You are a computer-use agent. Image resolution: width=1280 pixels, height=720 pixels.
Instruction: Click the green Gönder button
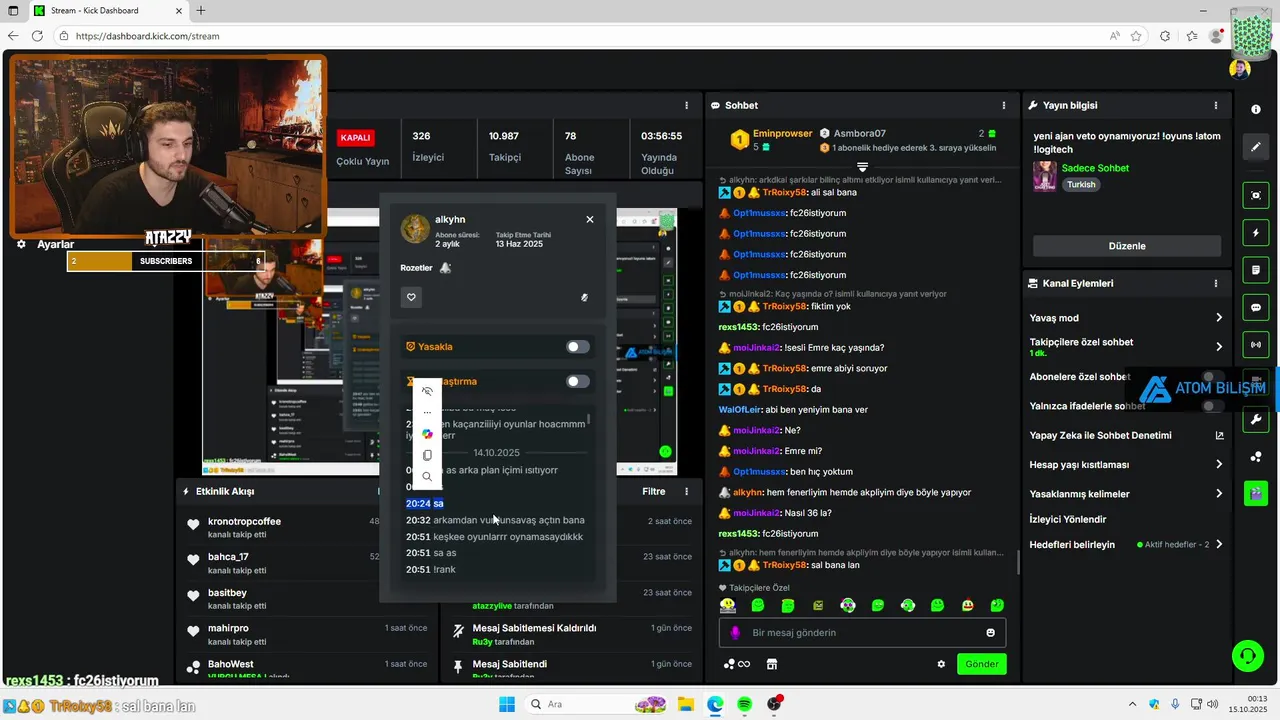(x=981, y=664)
